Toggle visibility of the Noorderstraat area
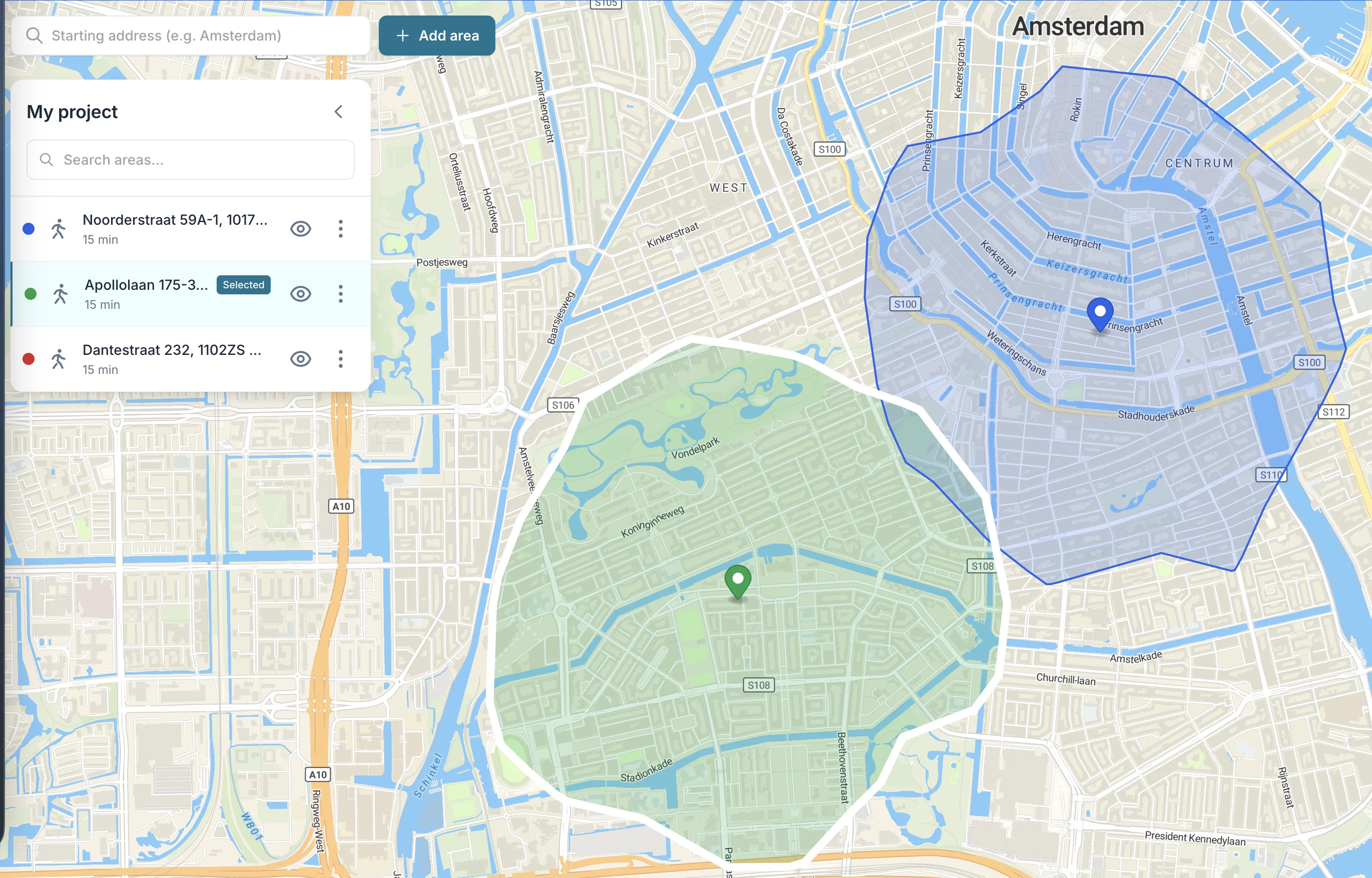Viewport: 1372px width, 878px height. (300, 228)
